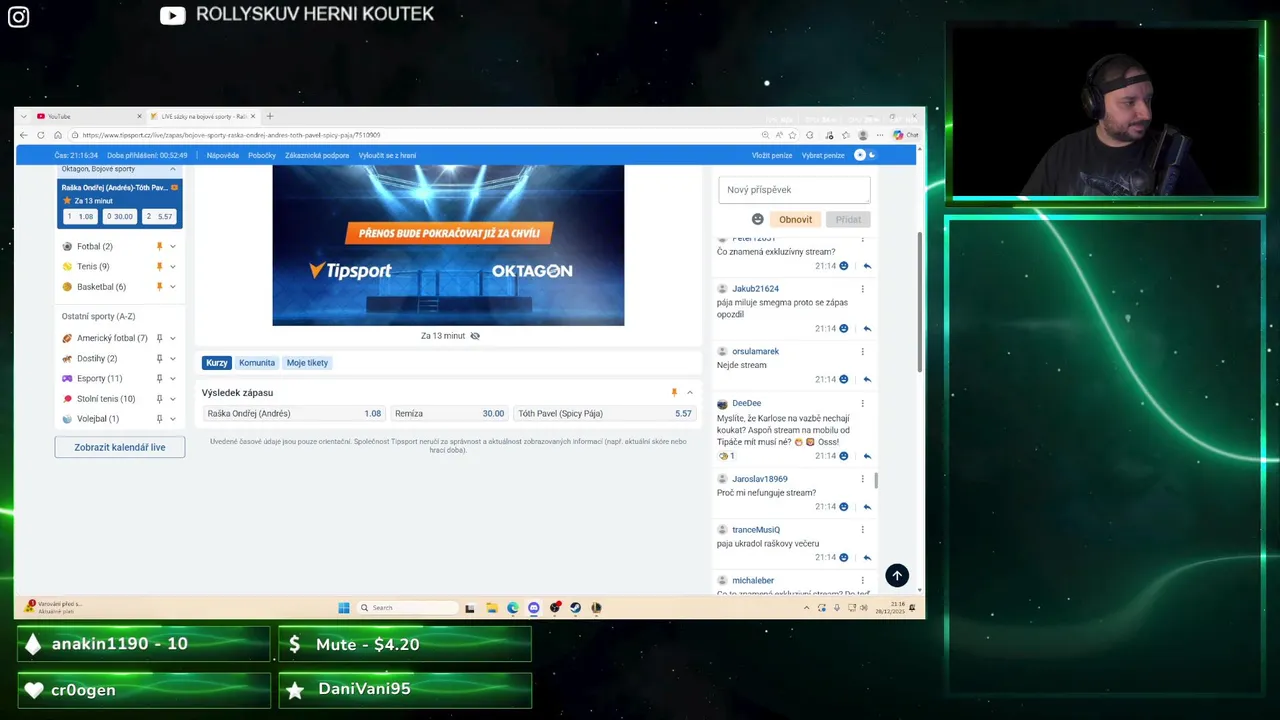Viewport: 1280px width, 720px height.
Task: Open Vložit peníze link
Action: point(772,155)
